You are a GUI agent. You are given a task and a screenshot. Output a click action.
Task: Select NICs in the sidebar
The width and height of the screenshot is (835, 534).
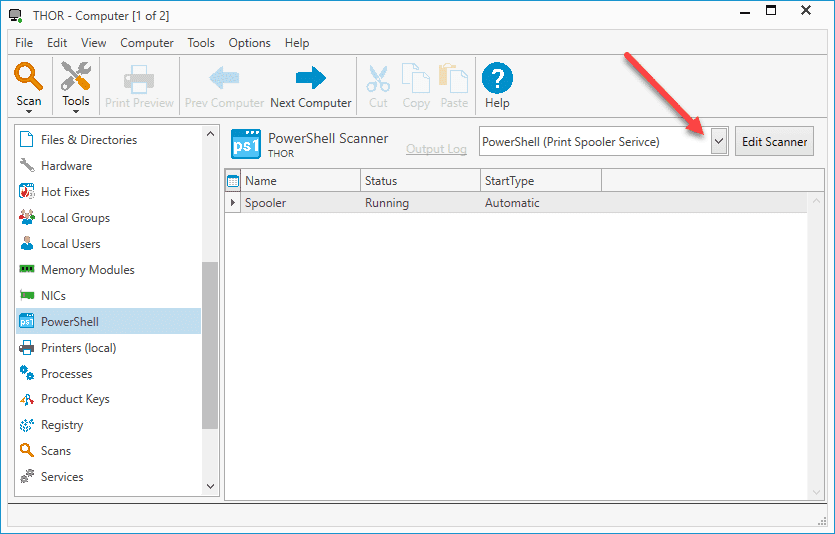109,295
